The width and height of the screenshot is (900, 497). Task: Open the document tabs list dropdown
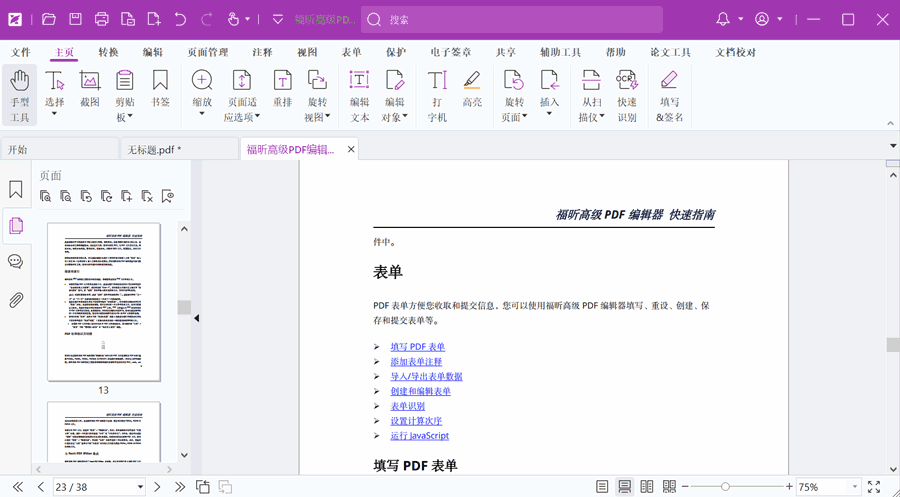[x=893, y=146]
